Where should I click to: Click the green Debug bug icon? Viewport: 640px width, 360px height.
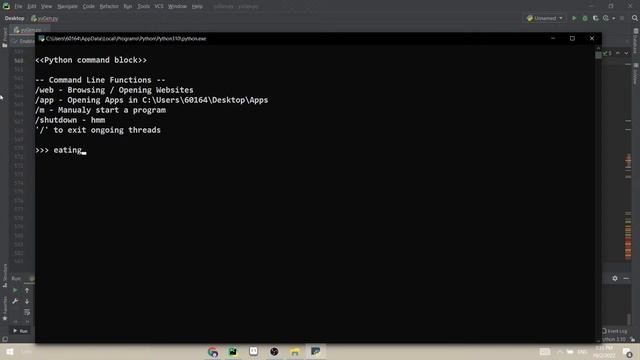[x=584, y=18]
